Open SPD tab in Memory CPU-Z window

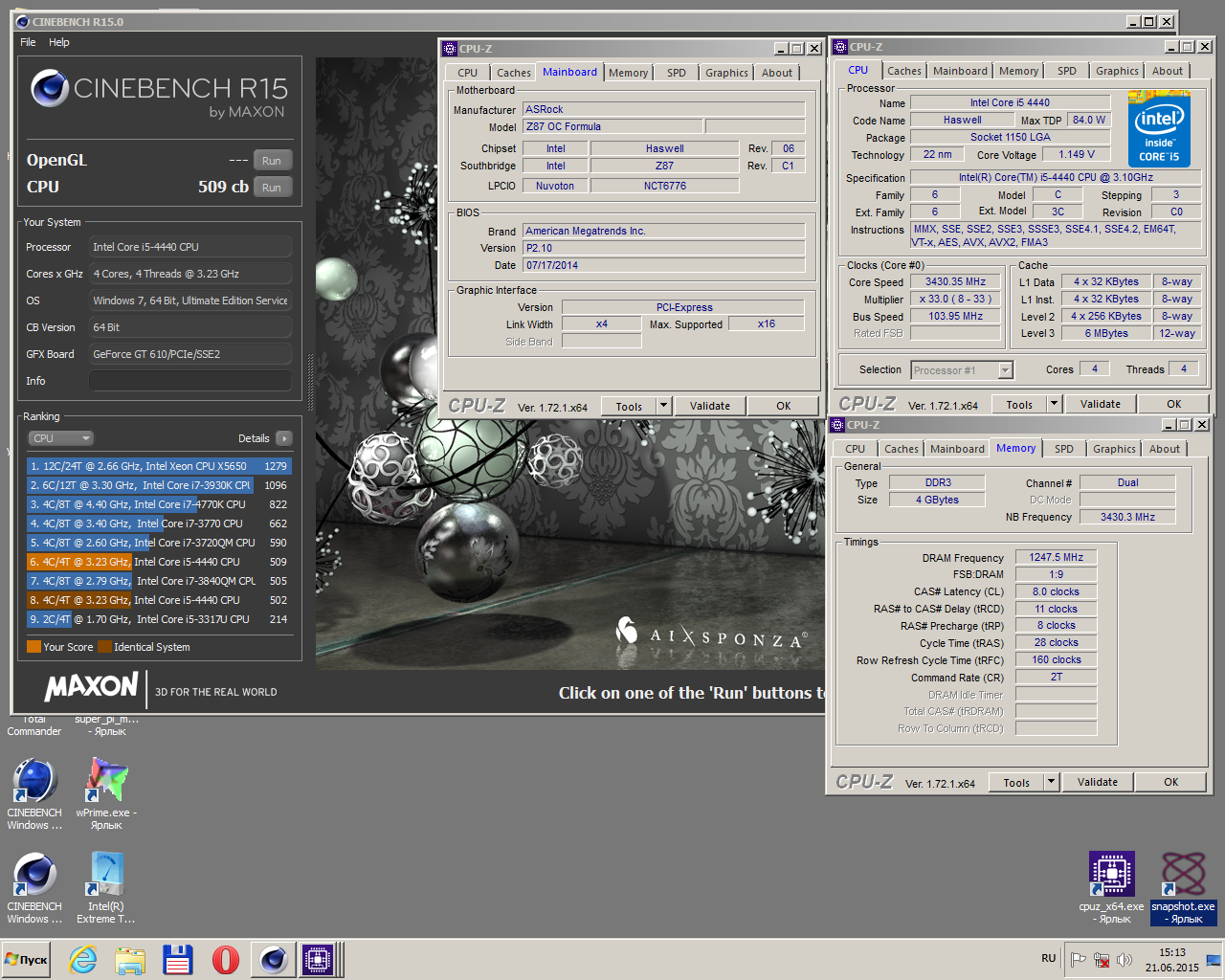point(1064,449)
